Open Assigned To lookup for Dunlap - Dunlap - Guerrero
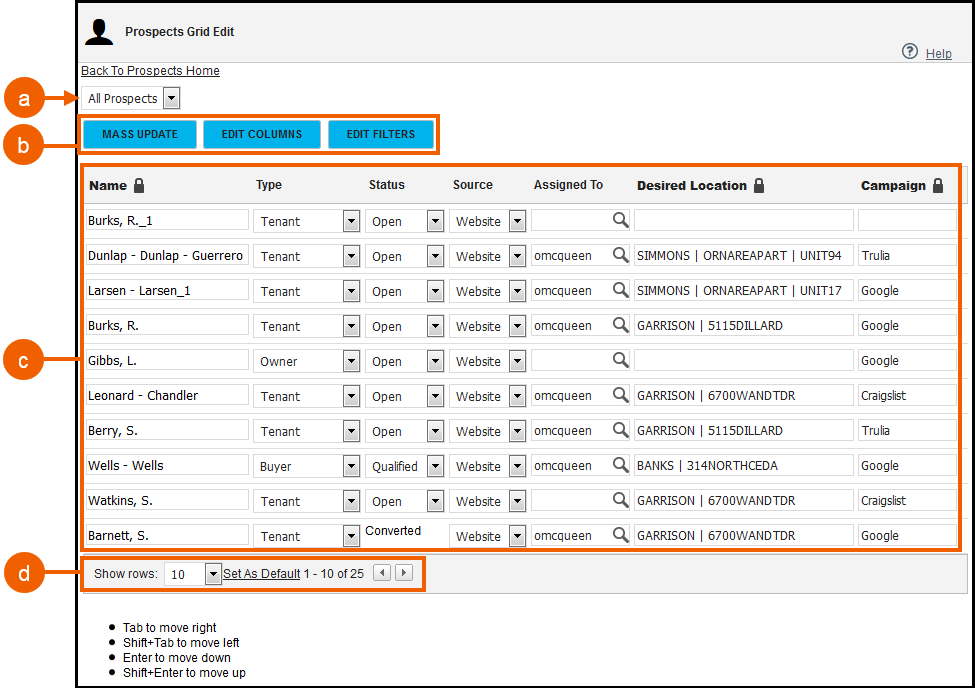 620,254
